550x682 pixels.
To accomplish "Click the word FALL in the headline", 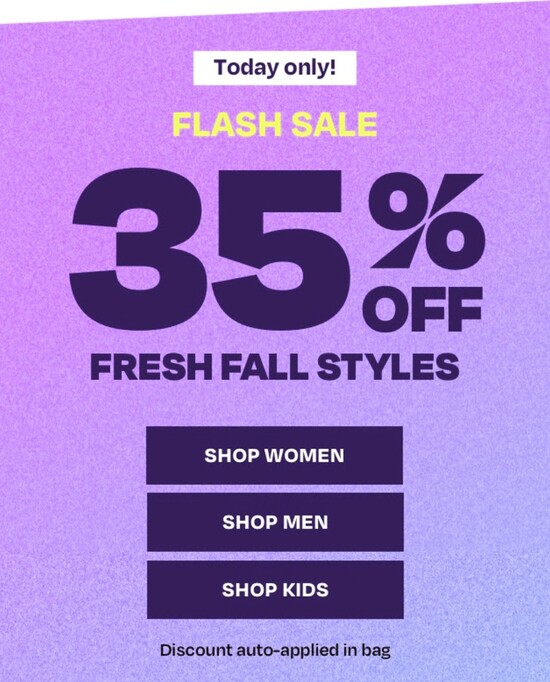I will tap(265, 367).
